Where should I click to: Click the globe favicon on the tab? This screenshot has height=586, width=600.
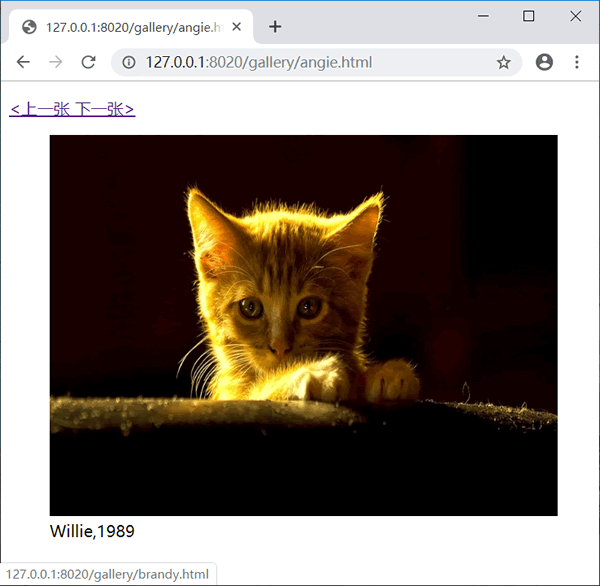29,27
